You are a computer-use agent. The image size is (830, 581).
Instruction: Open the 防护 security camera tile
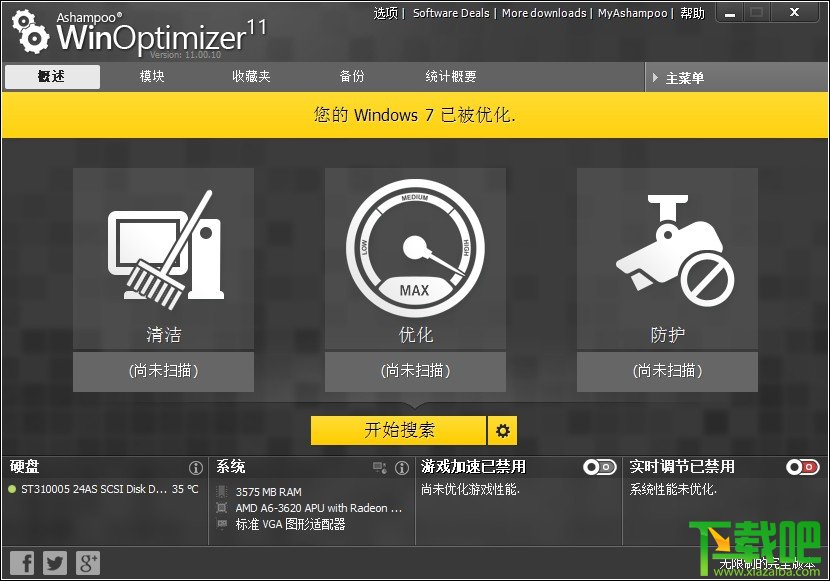[667, 259]
